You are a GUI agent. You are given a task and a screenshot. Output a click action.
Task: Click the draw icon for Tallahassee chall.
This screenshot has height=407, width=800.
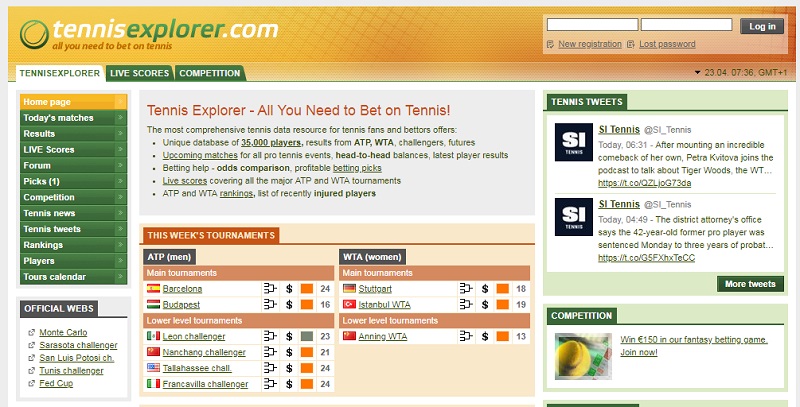click(270, 367)
